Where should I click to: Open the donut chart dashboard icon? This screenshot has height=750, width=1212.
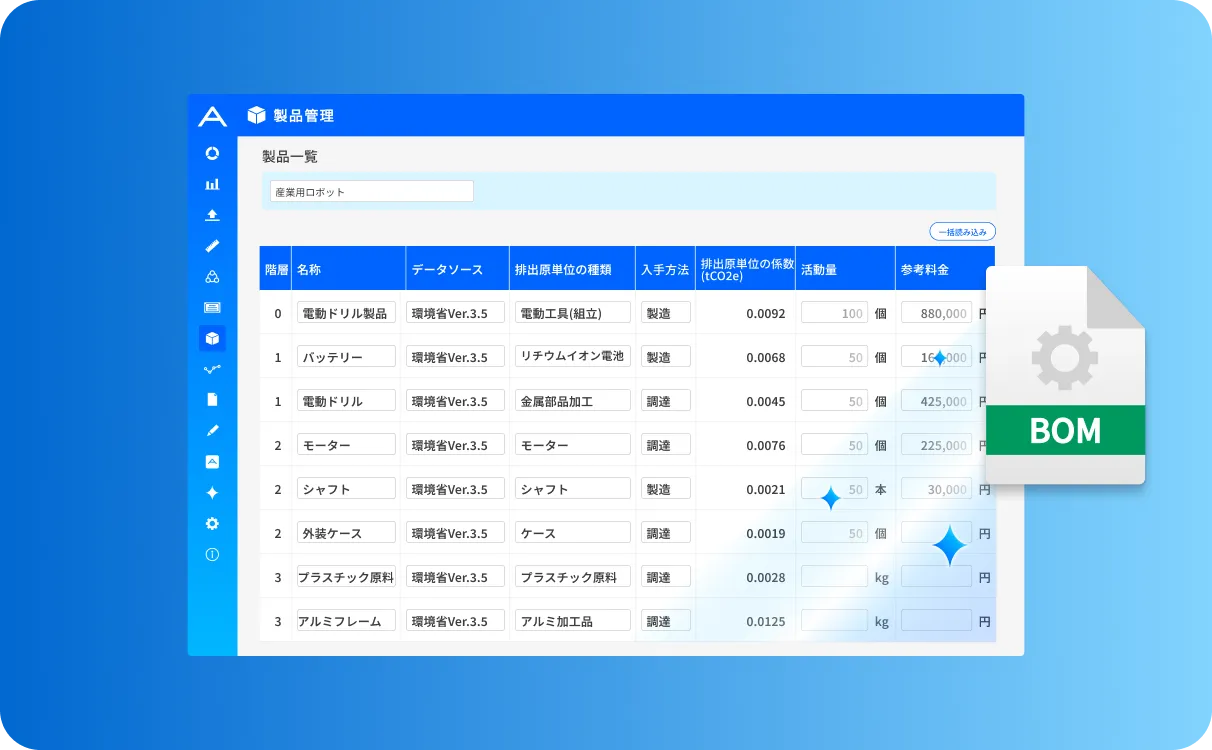pyautogui.click(x=212, y=153)
